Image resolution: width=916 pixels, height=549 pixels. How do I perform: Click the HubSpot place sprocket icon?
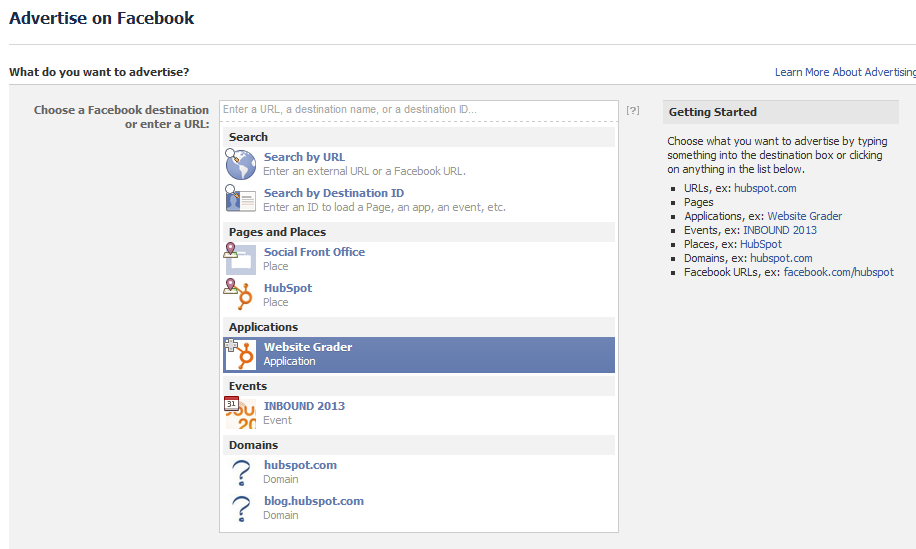coord(240,294)
